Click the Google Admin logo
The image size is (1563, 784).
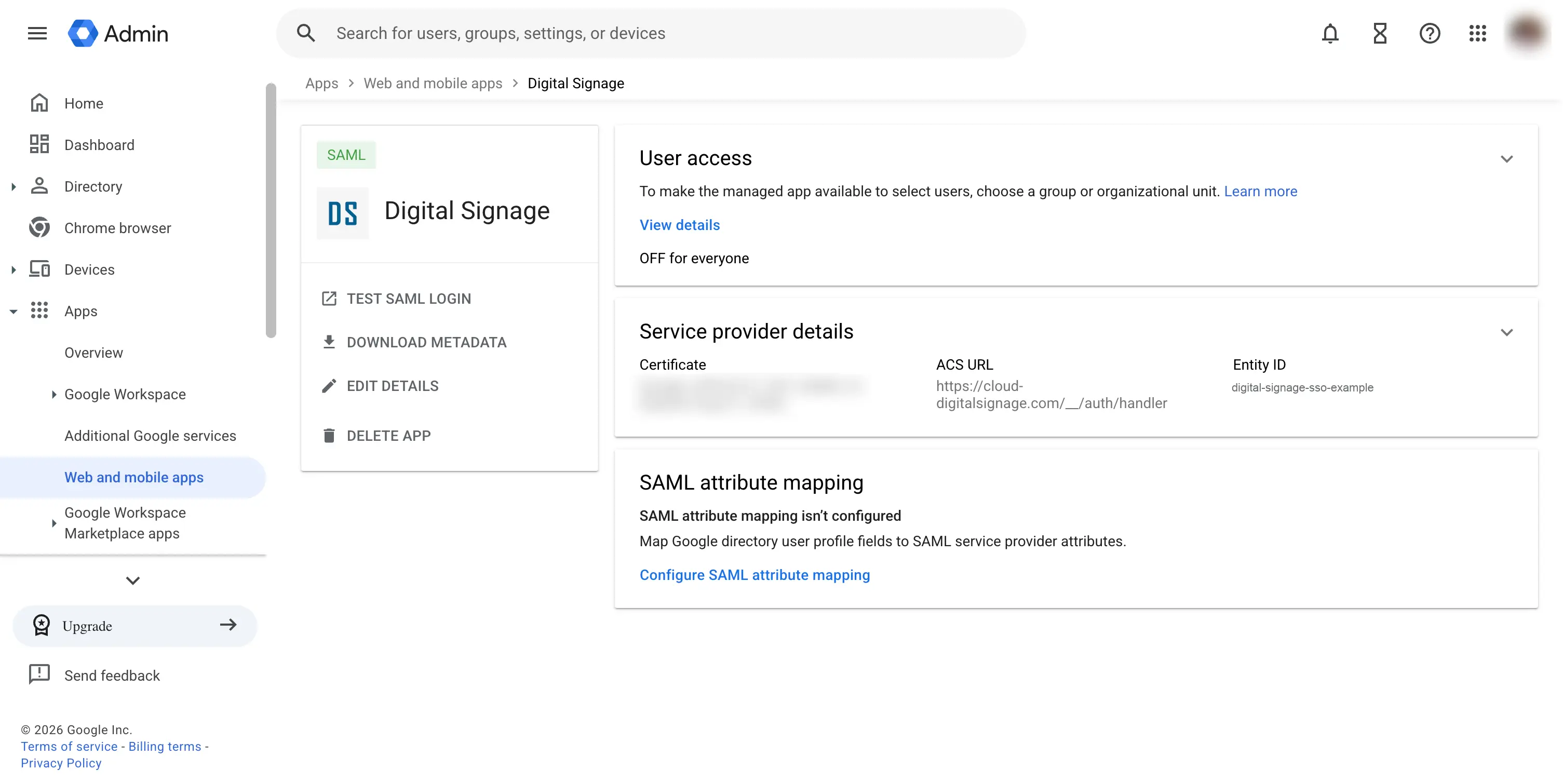tap(118, 33)
